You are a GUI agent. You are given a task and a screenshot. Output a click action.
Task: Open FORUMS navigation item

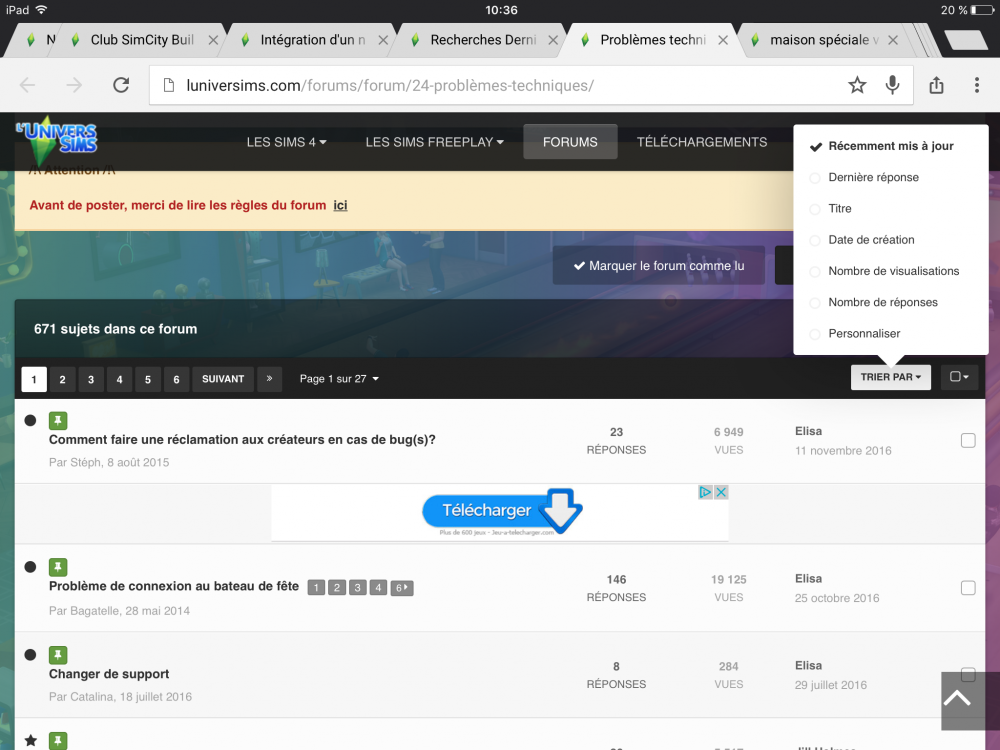click(570, 142)
